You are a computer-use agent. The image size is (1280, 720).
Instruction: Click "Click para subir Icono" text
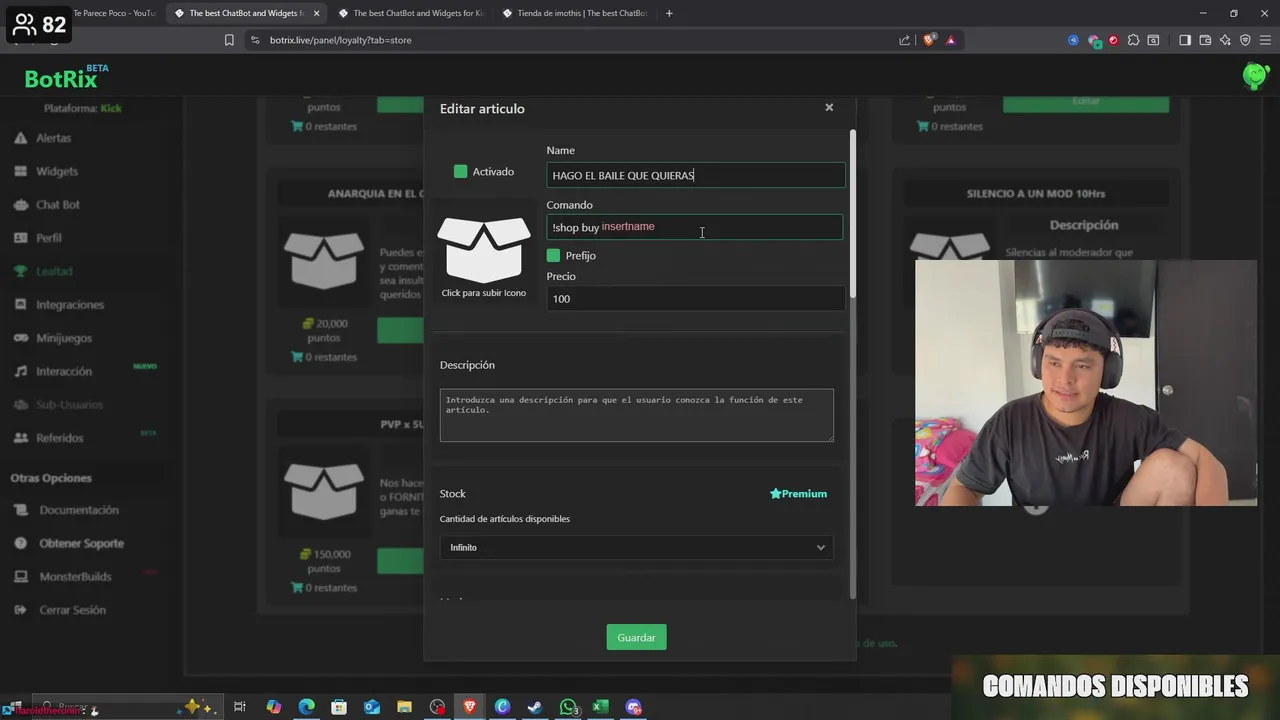coord(484,293)
